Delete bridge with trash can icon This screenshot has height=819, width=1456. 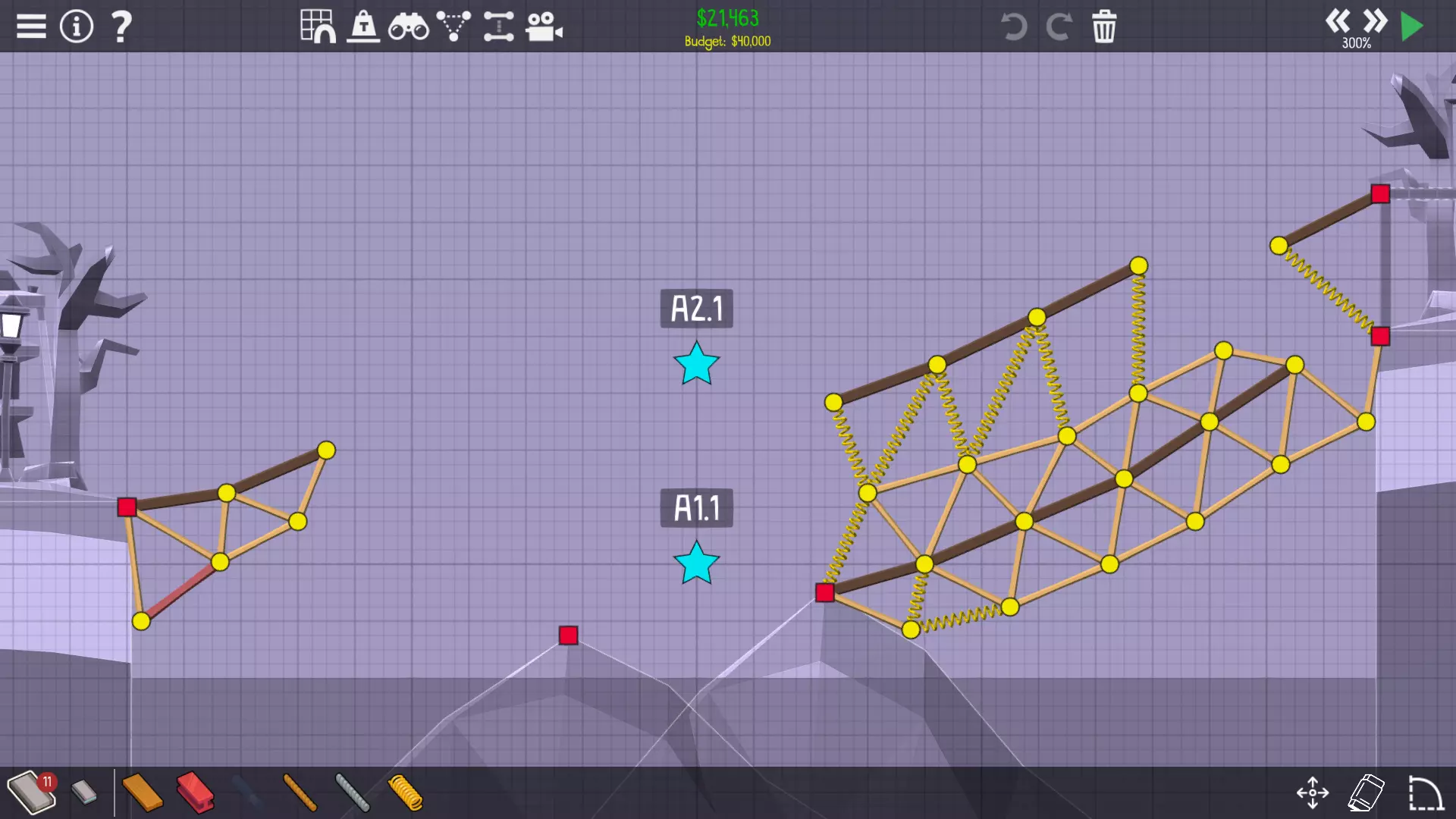click(1104, 27)
